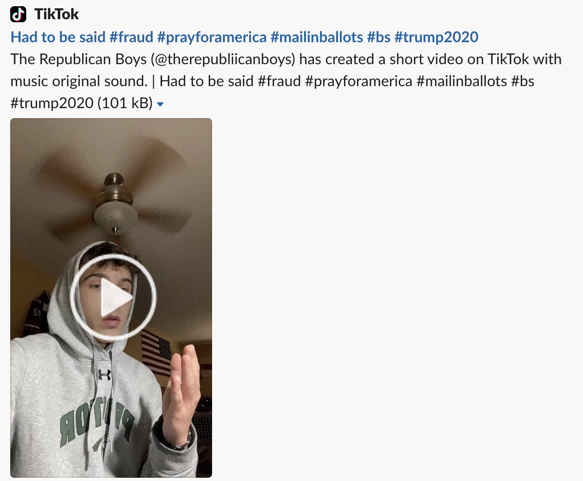Click the TikTok logo icon
Screen dimensions: 583x481
click(x=18, y=14)
